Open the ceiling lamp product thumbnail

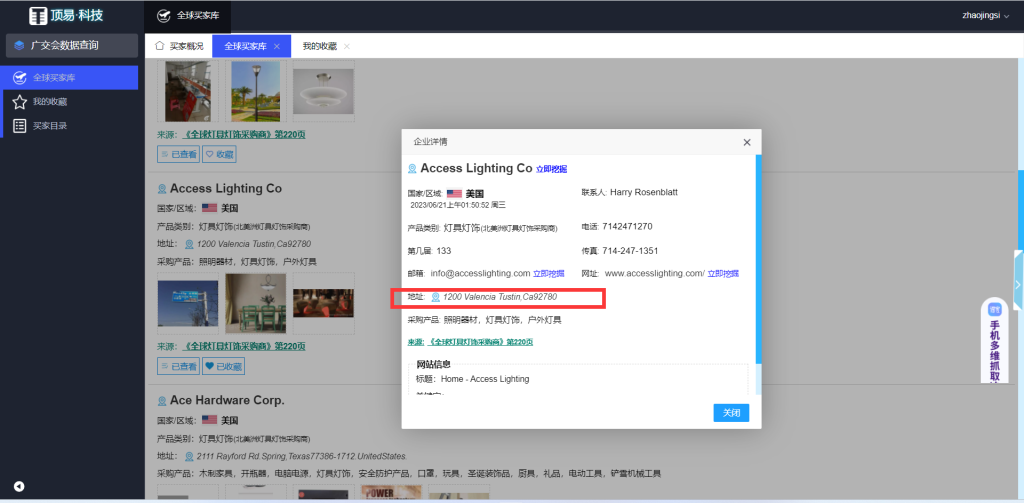[x=324, y=91]
